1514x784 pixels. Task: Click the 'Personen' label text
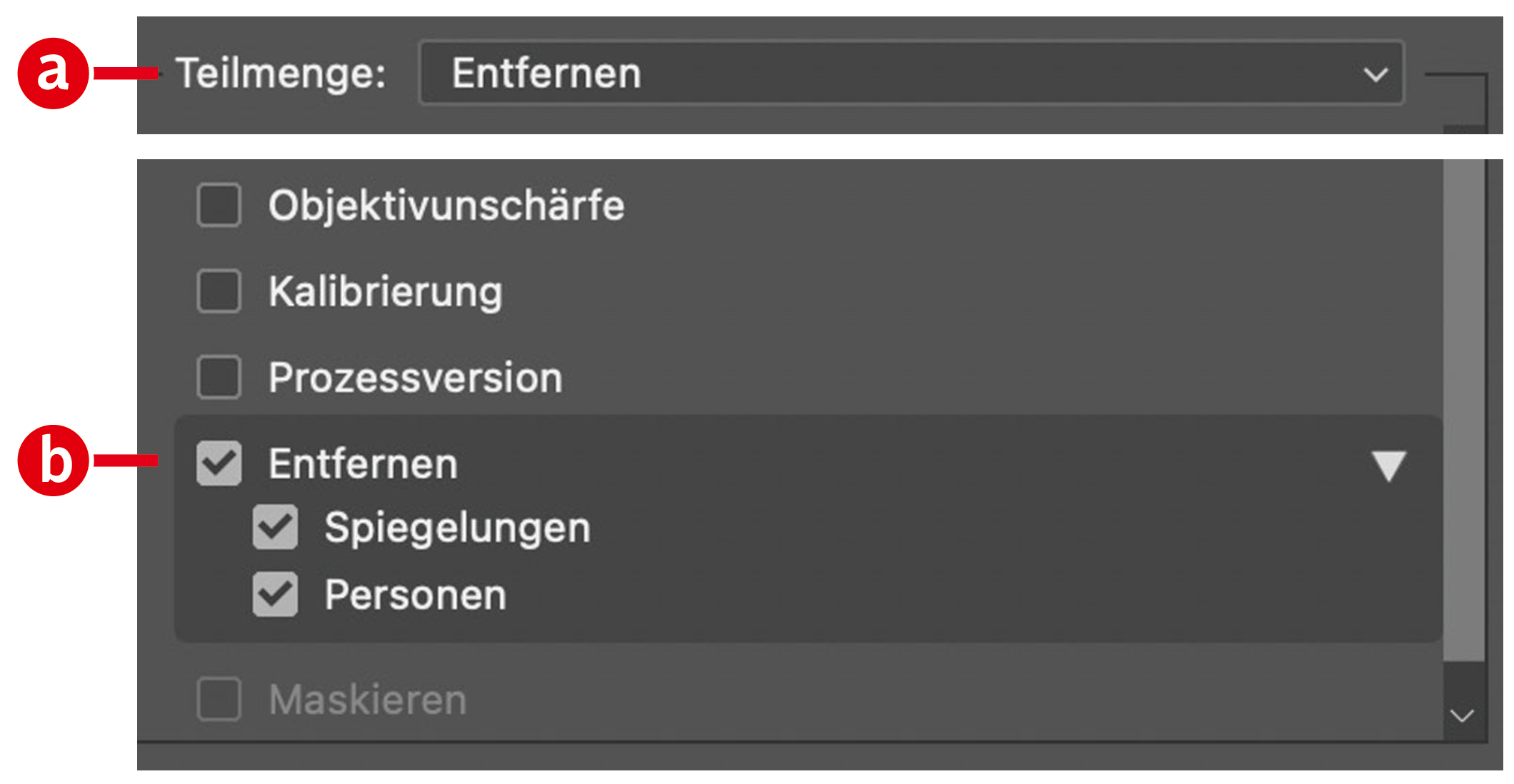click(415, 595)
